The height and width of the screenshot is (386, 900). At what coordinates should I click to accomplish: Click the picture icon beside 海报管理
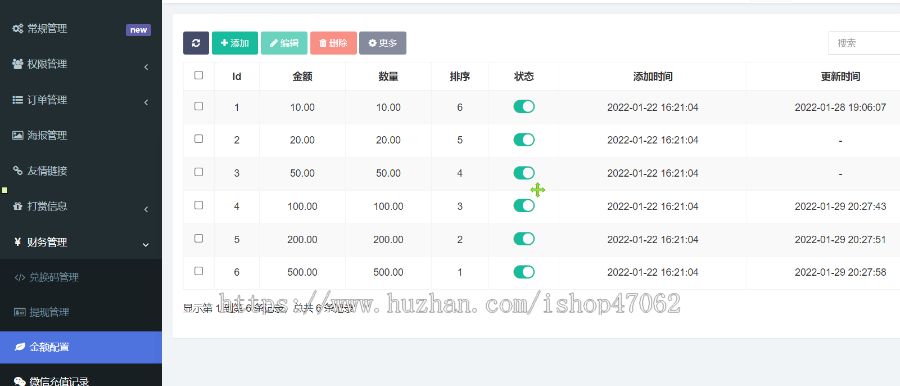click(18, 136)
